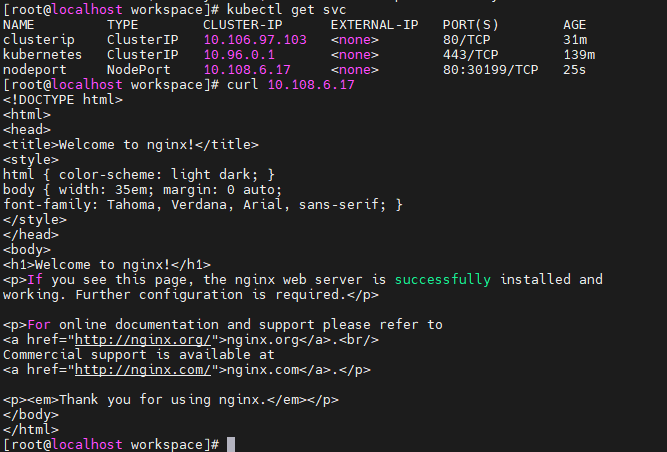
Task: Click the body width 35em line
Action: [x=143, y=190]
